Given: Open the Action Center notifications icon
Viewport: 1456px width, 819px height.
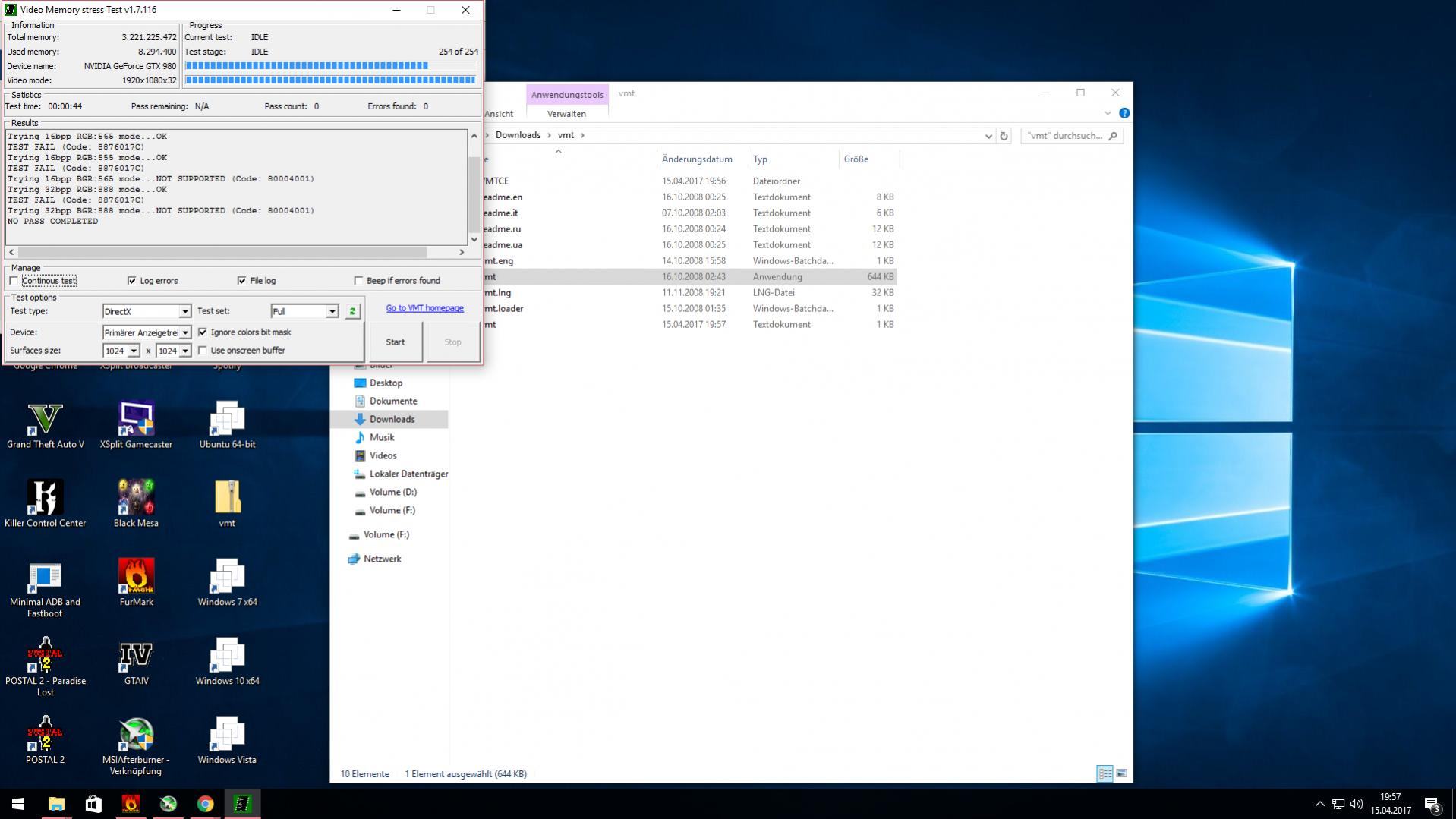Looking at the screenshot, I should [1433, 805].
